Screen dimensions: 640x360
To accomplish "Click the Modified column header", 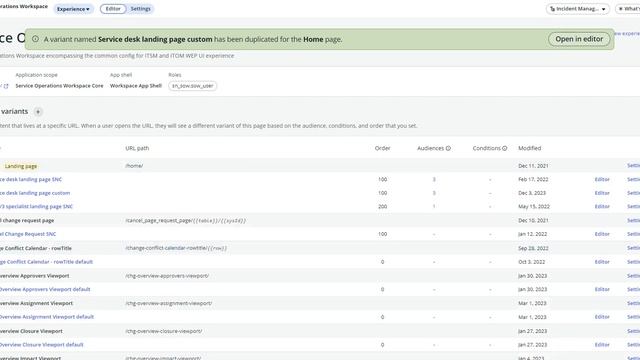I will coord(529,148).
